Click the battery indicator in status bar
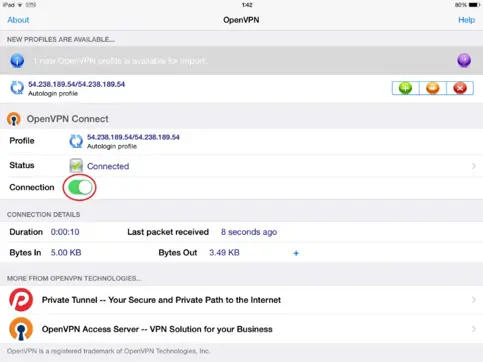483x362 pixels. (474, 5)
